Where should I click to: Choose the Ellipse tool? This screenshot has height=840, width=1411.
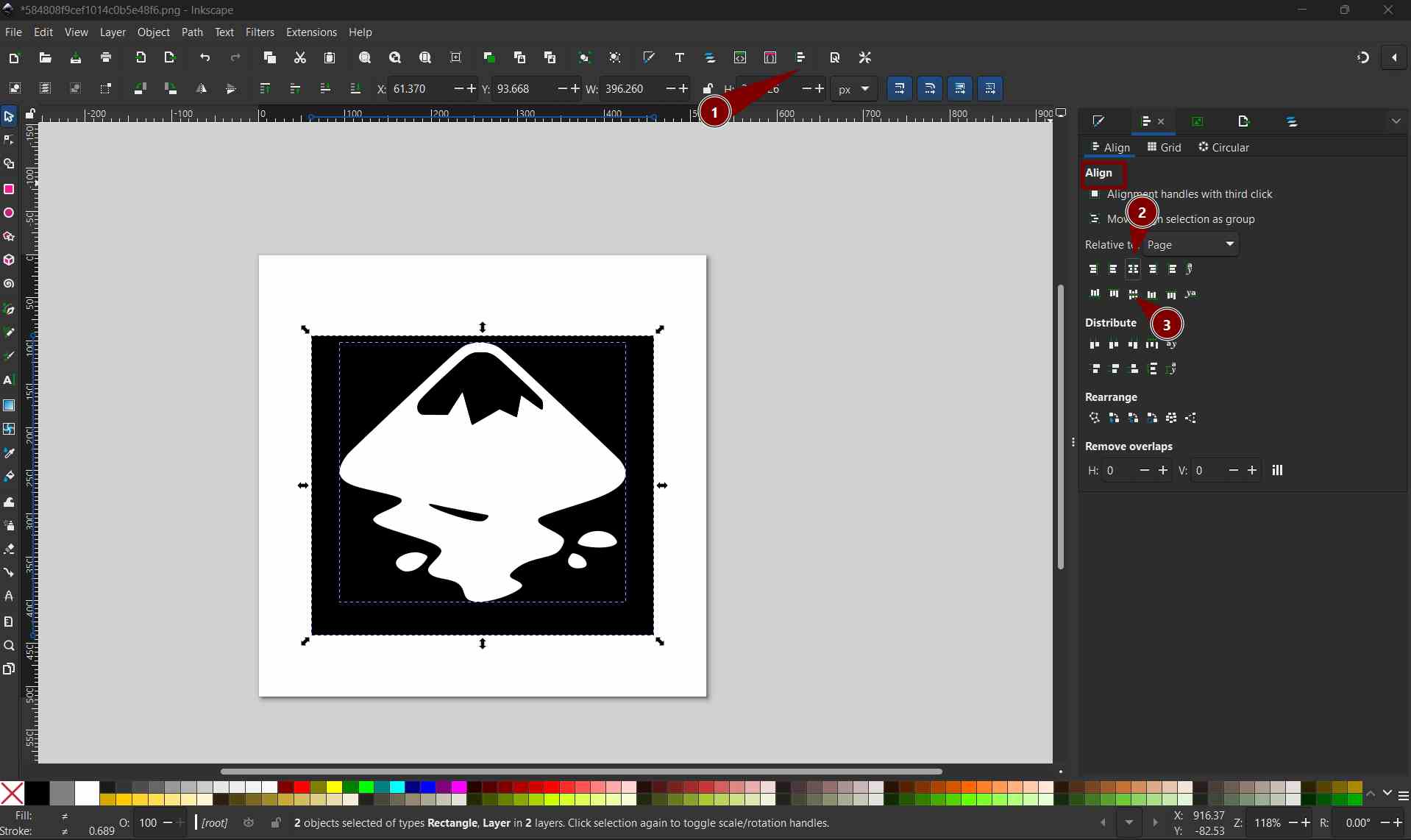9,213
